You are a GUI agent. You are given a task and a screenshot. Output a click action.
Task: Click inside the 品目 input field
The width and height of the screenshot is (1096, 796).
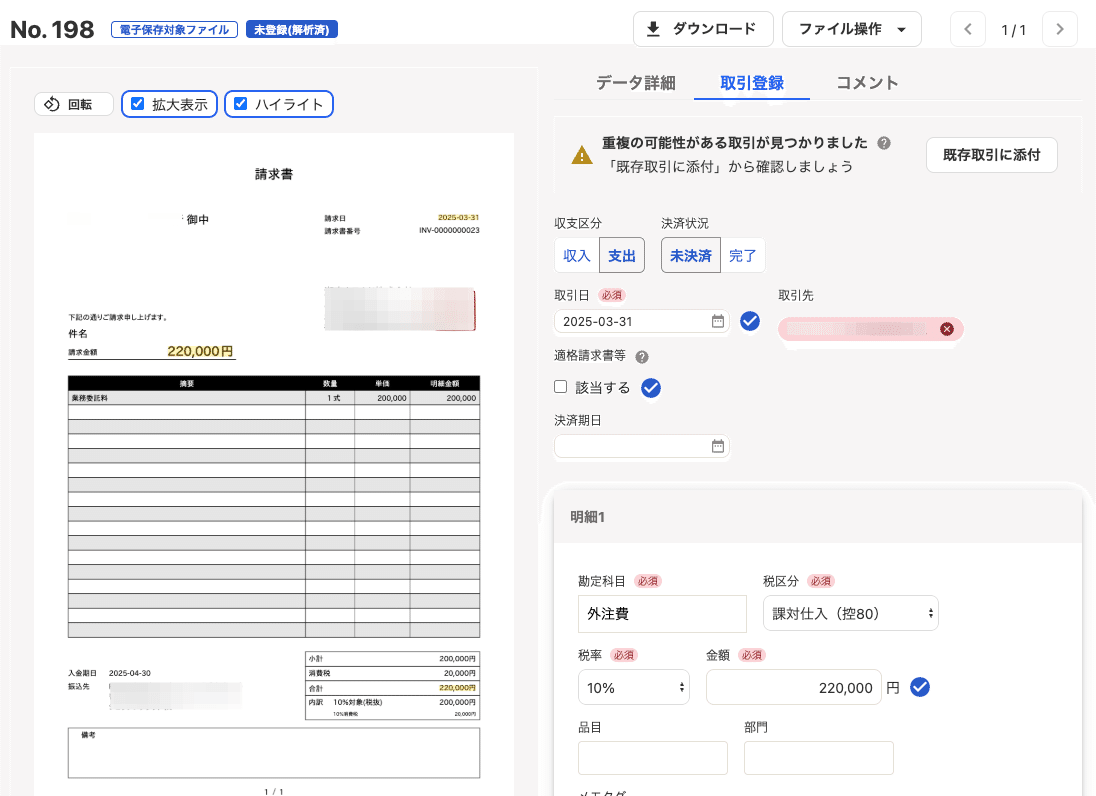[652, 758]
